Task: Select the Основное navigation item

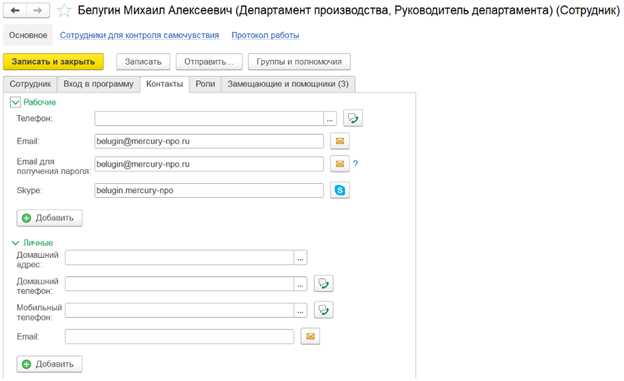Action: tap(28, 35)
